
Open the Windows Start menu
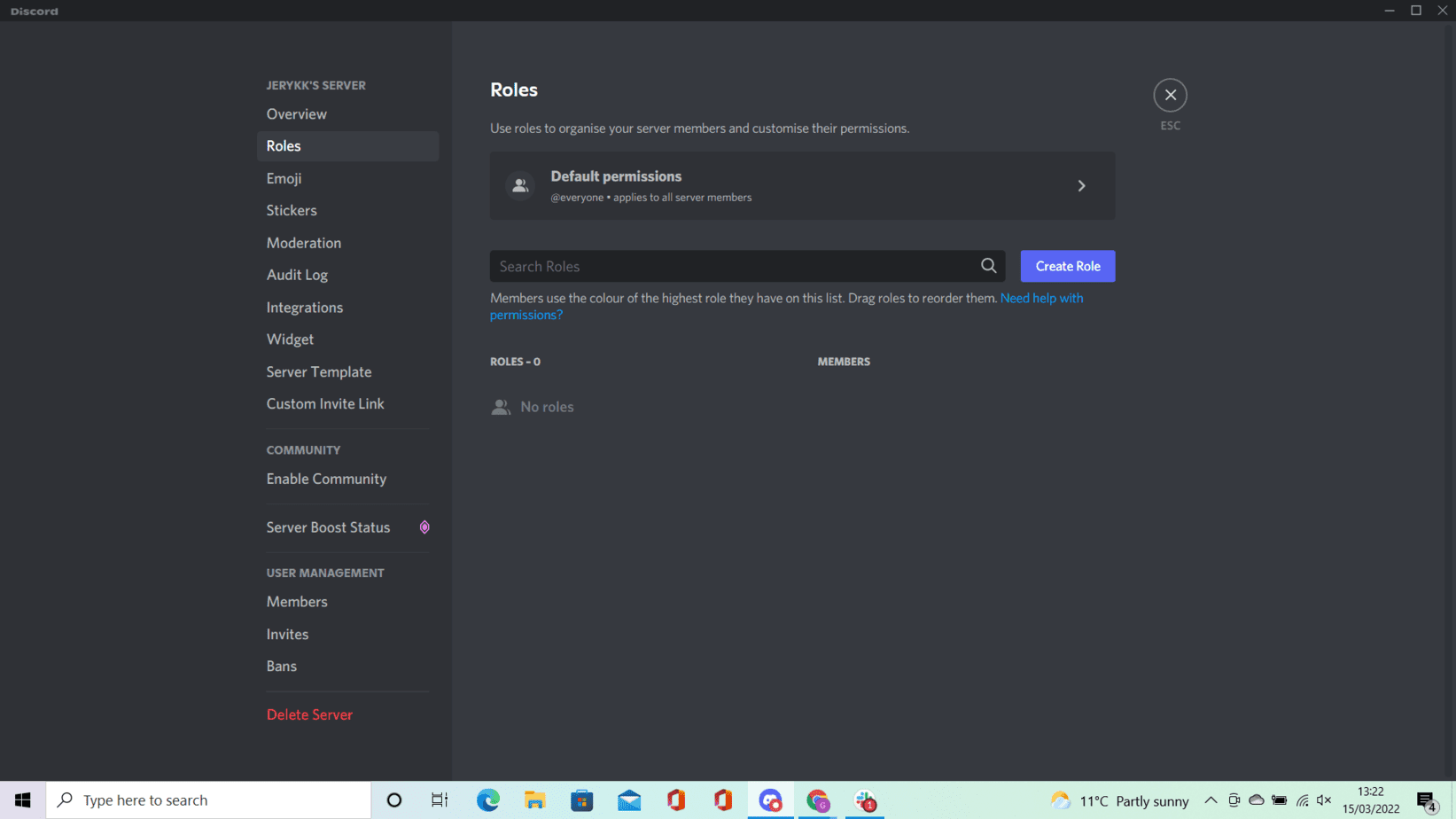(x=23, y=800)
